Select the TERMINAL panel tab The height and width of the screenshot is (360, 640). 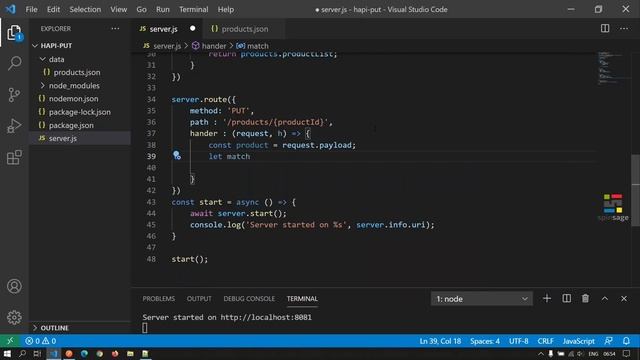point(302,299)
